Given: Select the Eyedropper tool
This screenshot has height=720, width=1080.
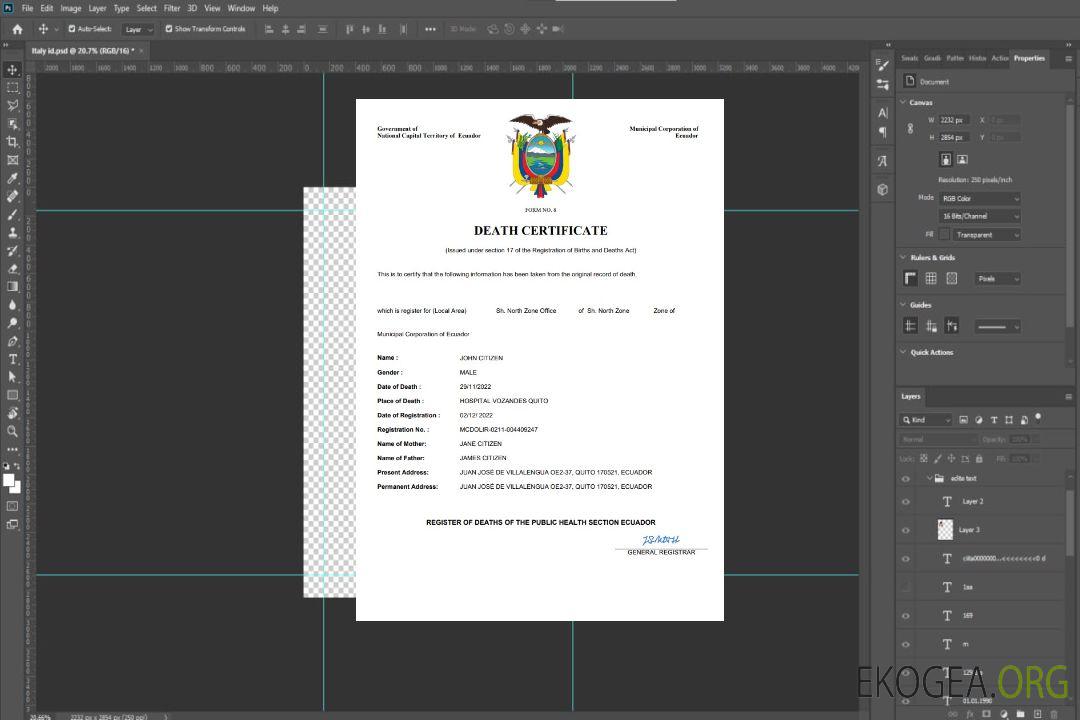Looking at the screenshot, I should point(12,178).
